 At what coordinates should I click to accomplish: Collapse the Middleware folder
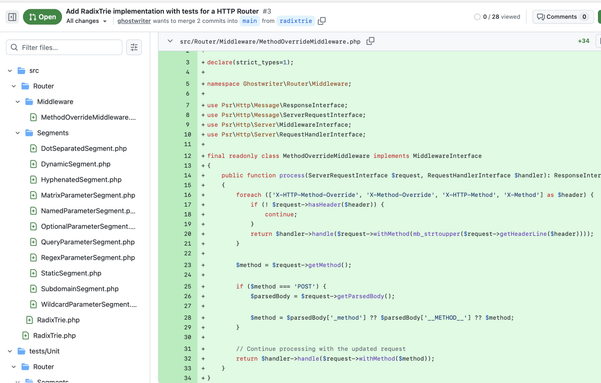coord(18,102)
